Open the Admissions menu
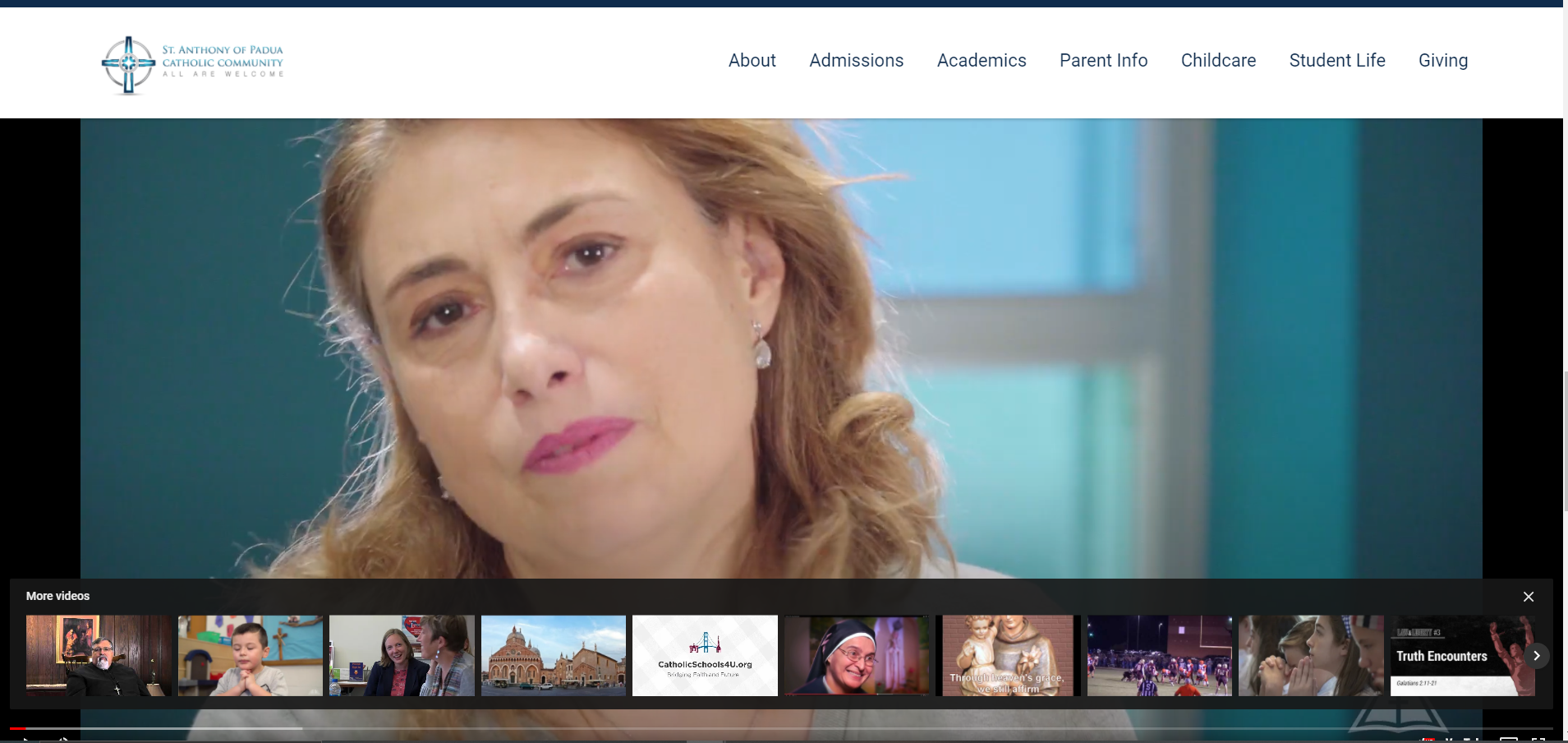 tap(856, 61)
